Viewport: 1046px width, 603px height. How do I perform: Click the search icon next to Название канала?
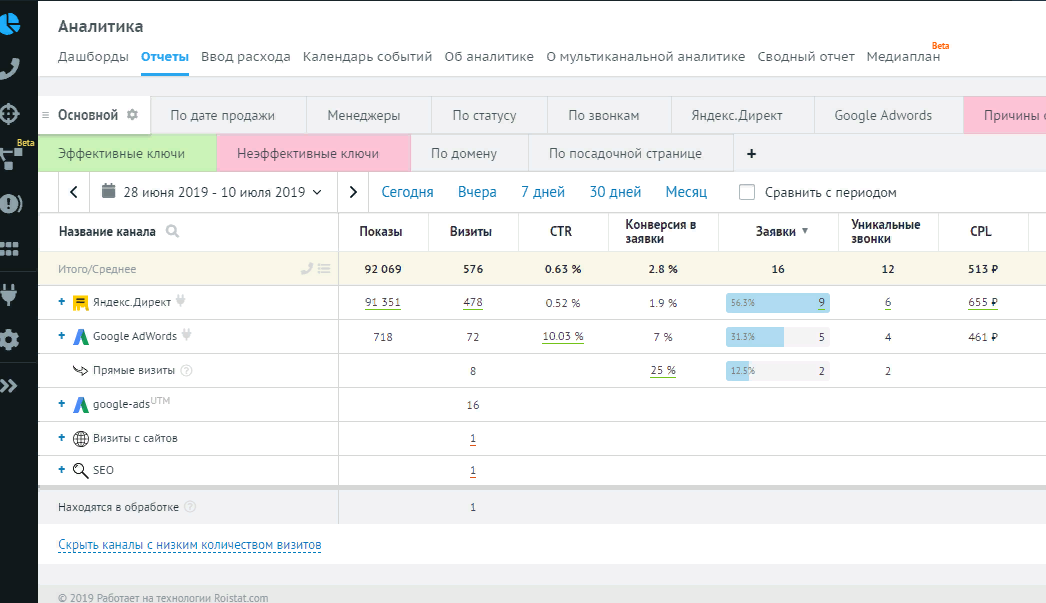pos(172,231)
